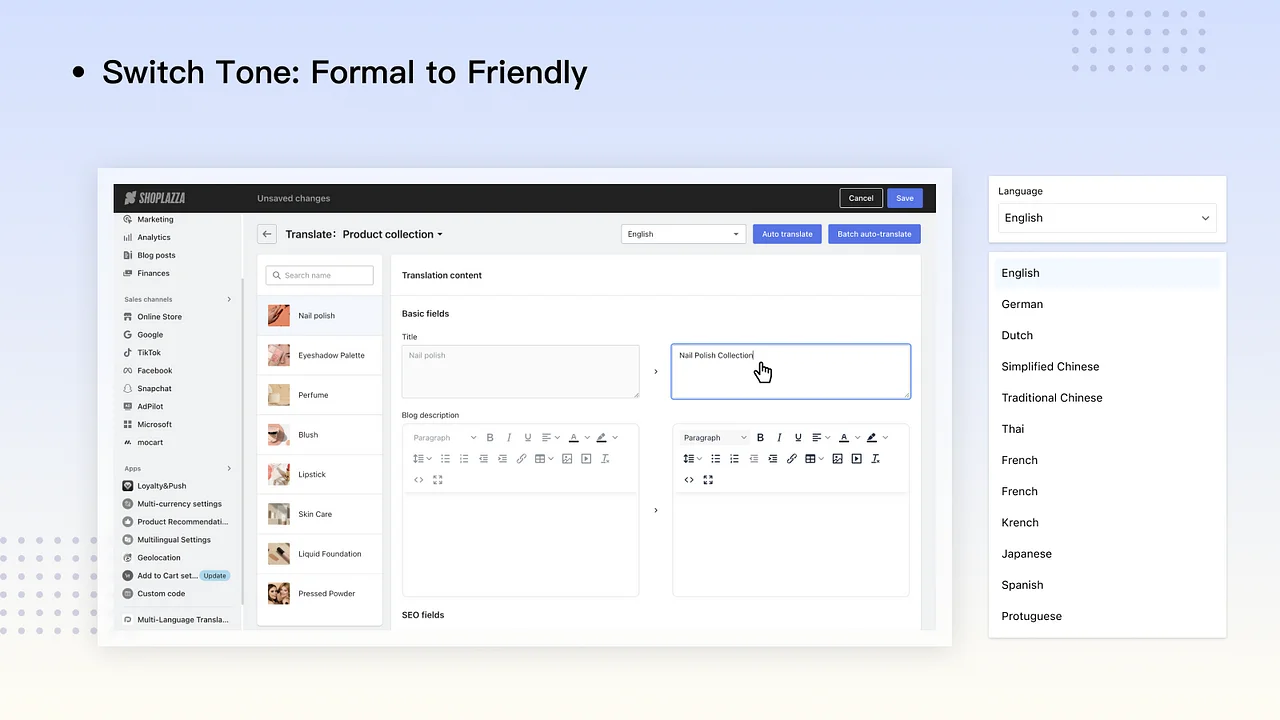Toggle underline formatting in the editor
Image resolution: width=1280 pixels, height=720 pixels.
797,438
